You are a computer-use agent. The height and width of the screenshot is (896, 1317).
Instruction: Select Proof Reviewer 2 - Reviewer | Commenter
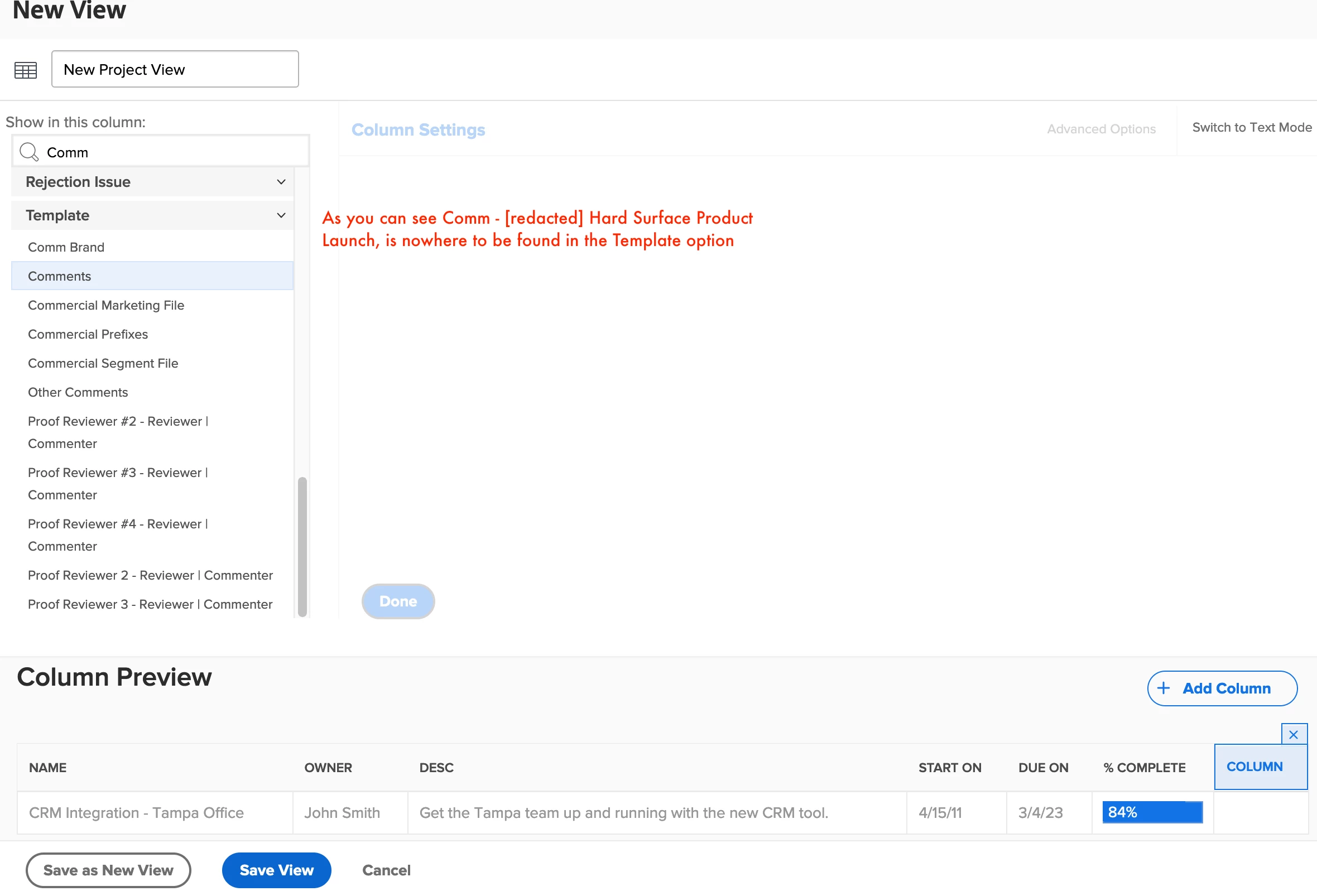pos(150,575)
